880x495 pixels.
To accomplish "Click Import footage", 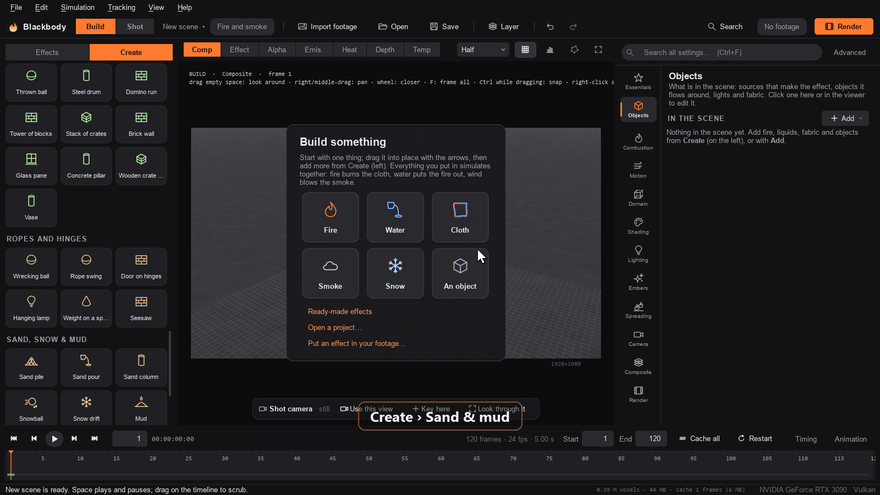I will tap(327, 26).
